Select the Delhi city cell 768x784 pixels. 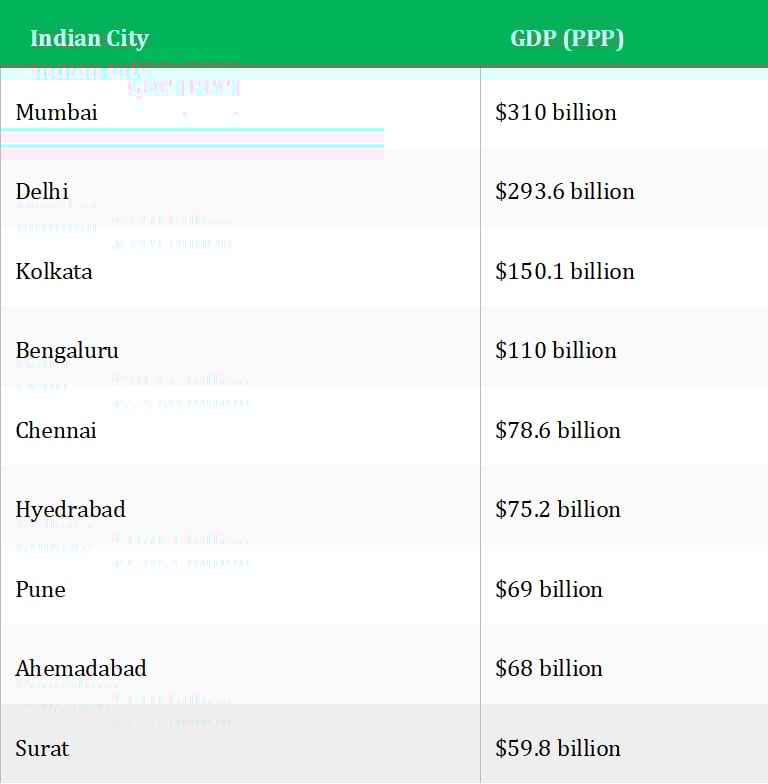coord(42,191)
